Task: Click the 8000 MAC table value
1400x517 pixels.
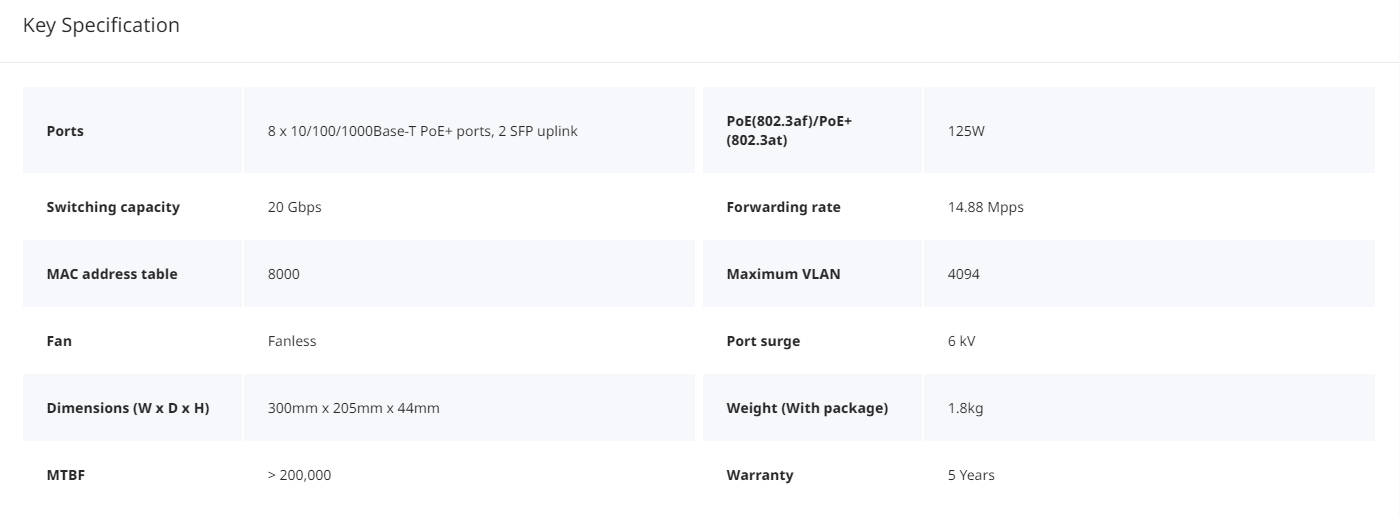Action: [x=284, y=274]
